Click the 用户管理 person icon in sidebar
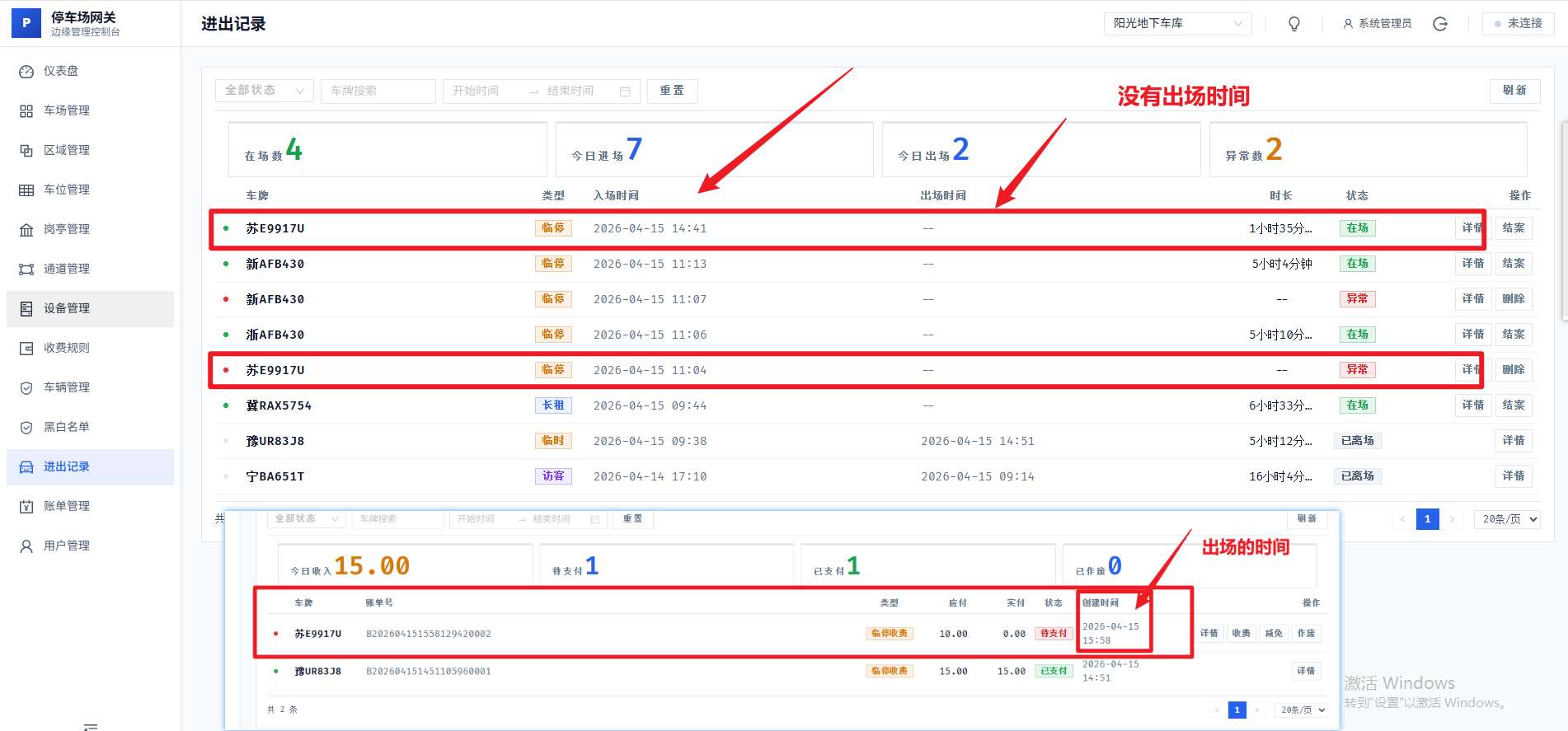Screen dimensions: 1568x731 click(x=26, y=546)
